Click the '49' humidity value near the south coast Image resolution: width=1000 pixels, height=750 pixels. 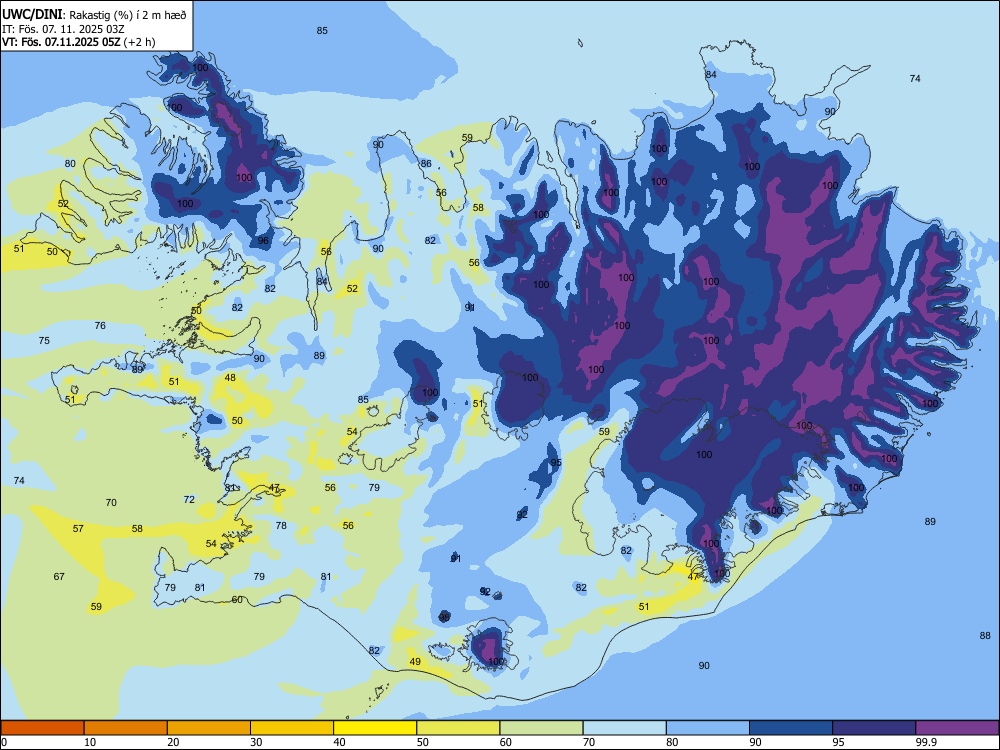(x=415, y=661)
